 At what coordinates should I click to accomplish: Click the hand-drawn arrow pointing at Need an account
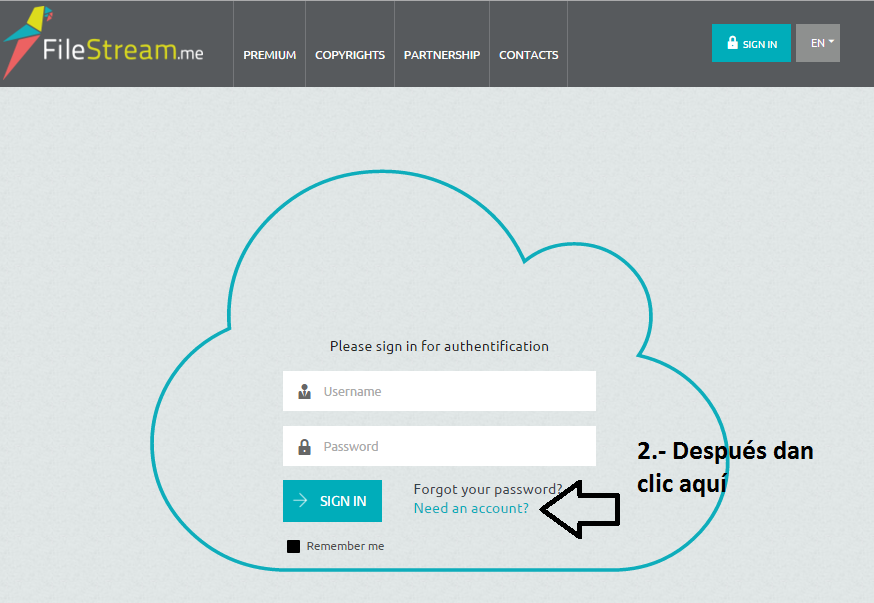point(580,508)
